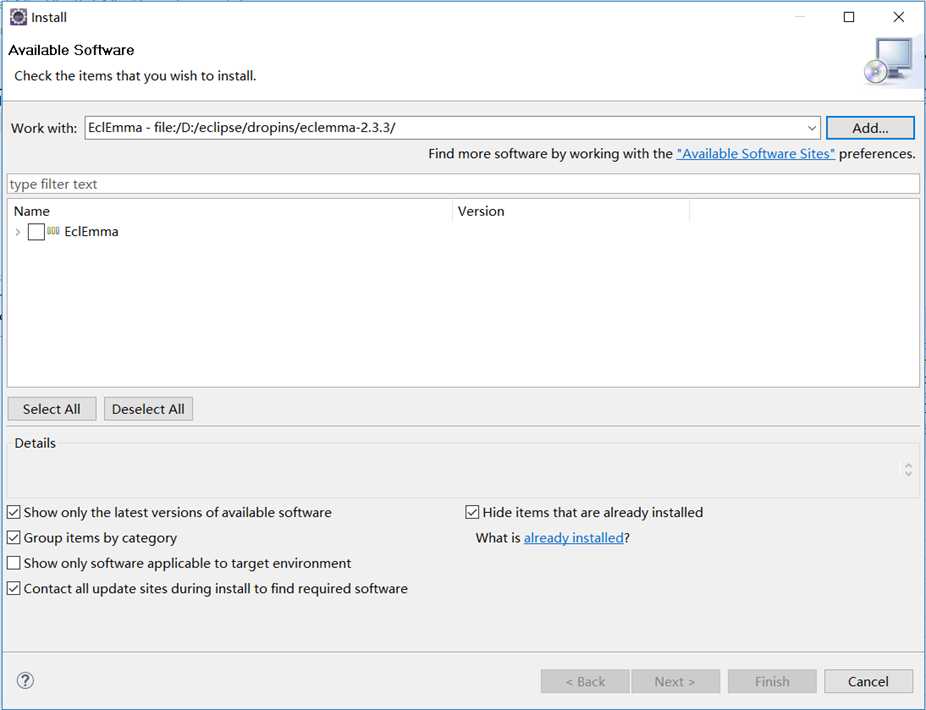926x710 pixels.
Task: Click the Available Software heading
Action: 71,50
